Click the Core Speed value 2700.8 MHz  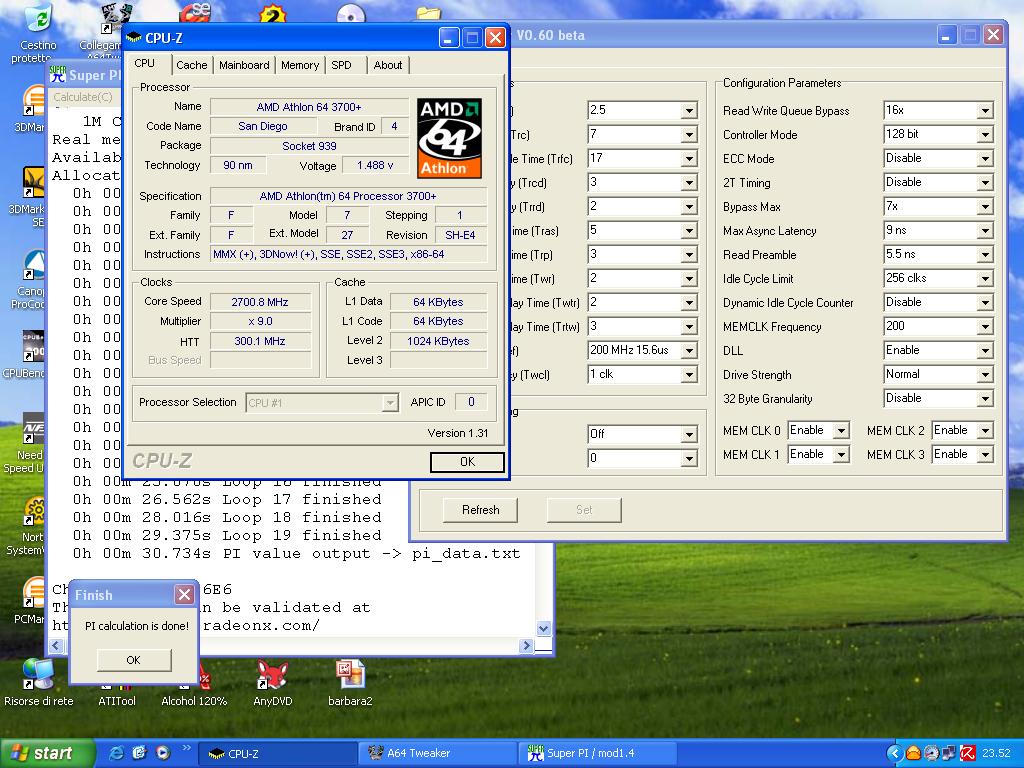tap(260, 302)
